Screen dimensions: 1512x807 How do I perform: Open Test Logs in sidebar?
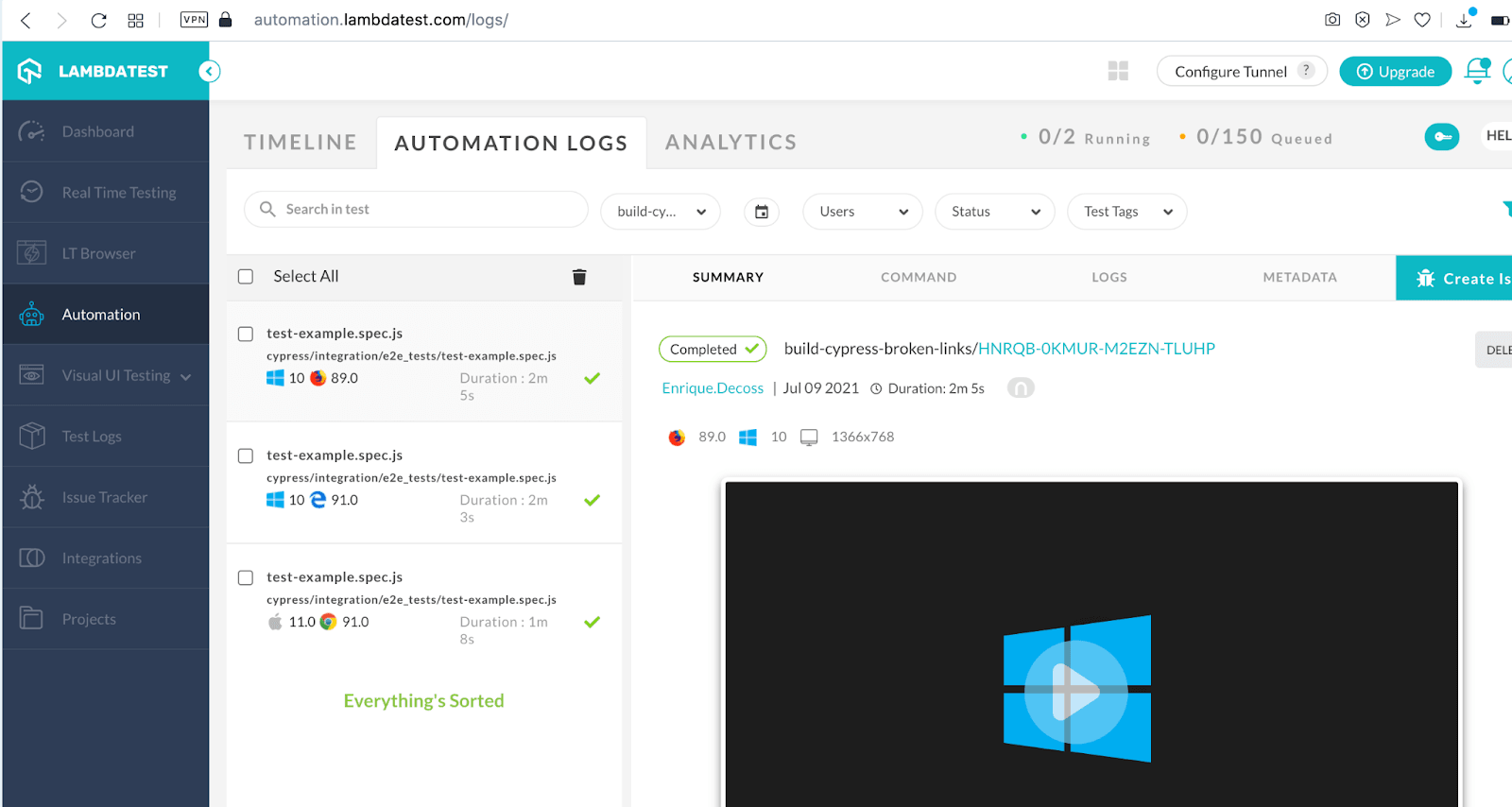92,437
